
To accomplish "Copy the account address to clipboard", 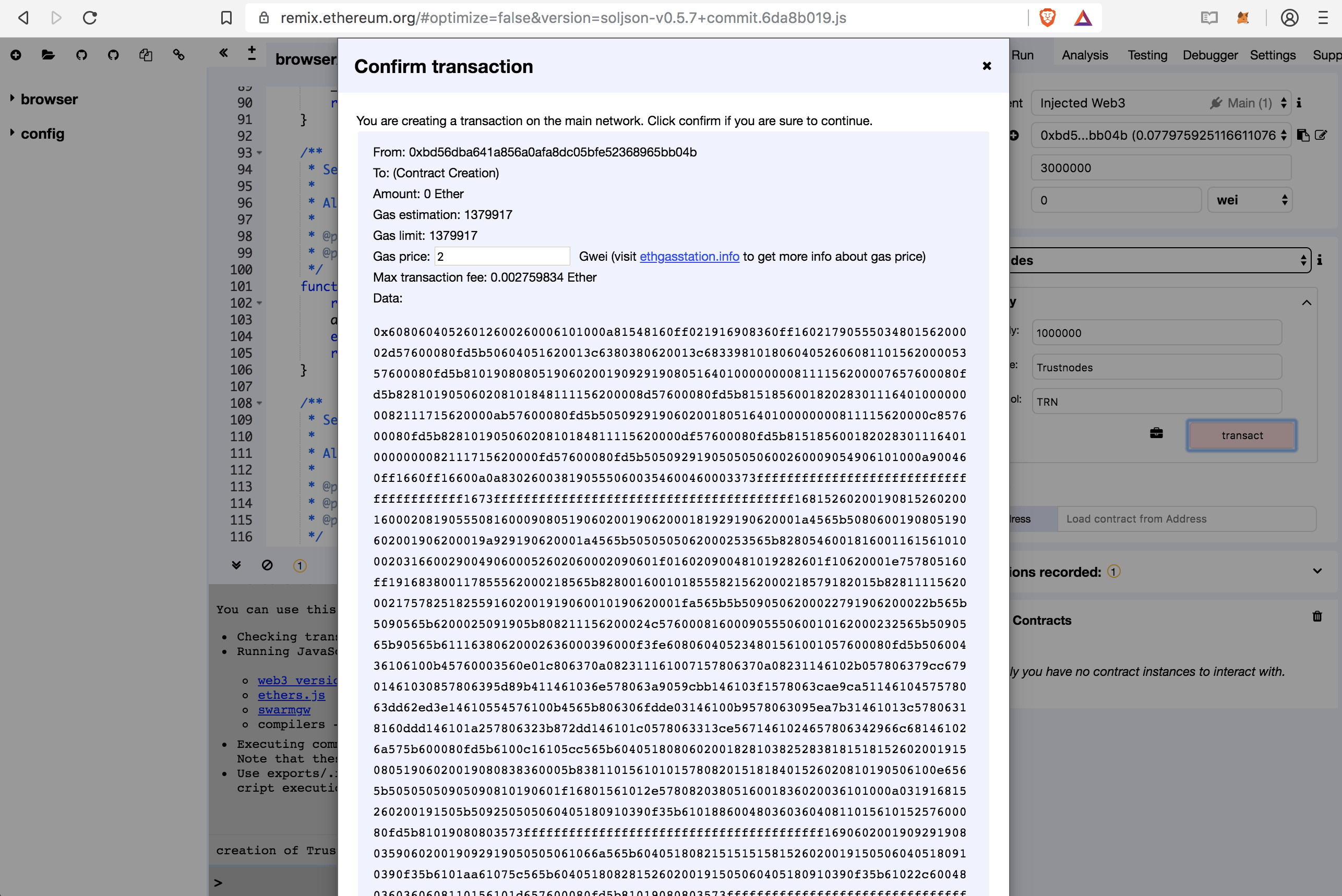I will (x=1302, y=135).
